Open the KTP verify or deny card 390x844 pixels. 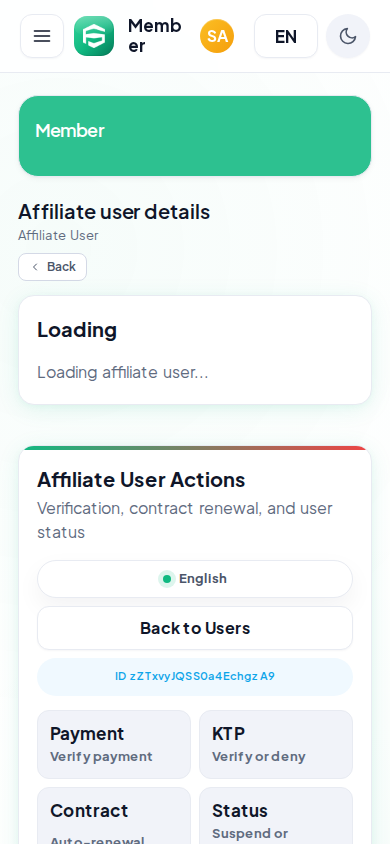pyautogui.click(x=276, y=744)
